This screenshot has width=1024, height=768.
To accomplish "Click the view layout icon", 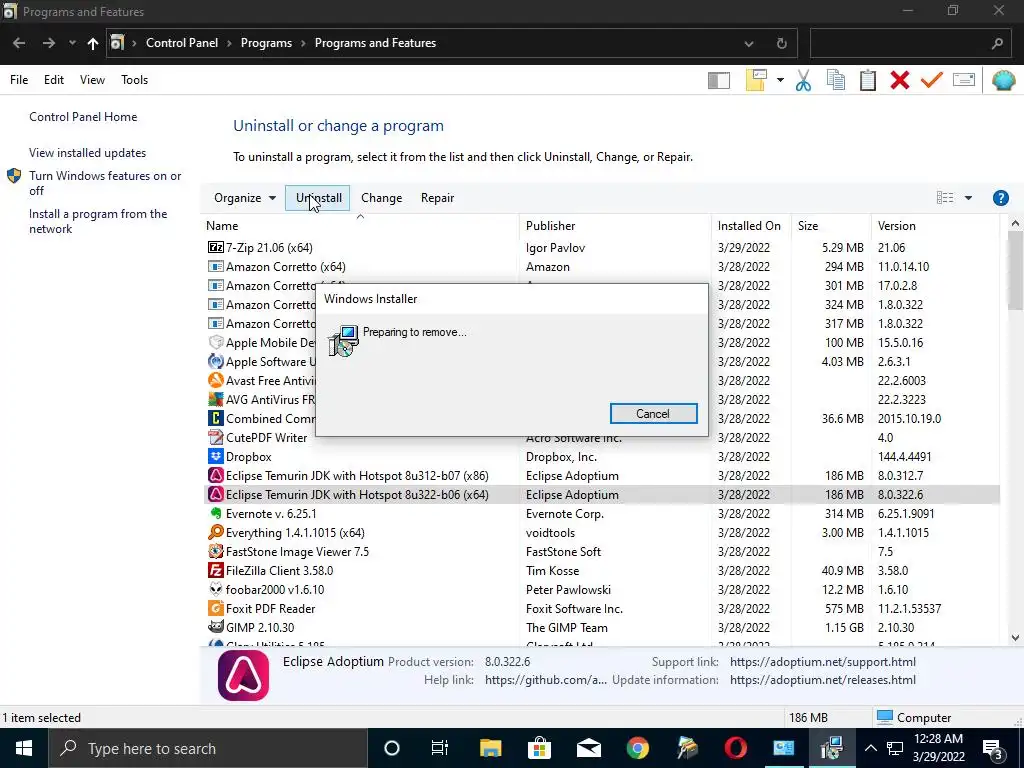I will [x=945, y=198].
